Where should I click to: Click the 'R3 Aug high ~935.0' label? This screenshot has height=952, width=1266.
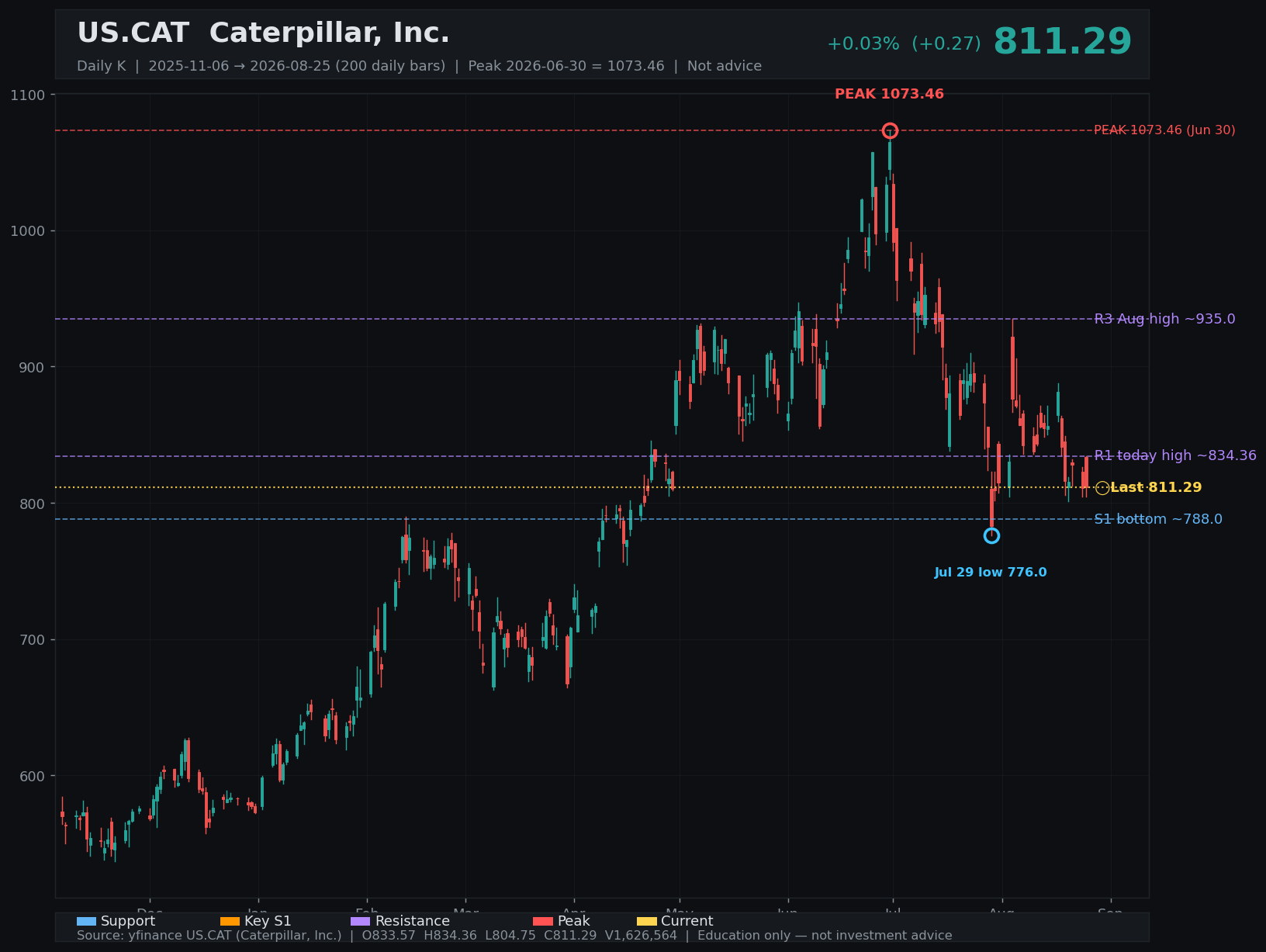pyautogui.click(x=1164, y=319)
